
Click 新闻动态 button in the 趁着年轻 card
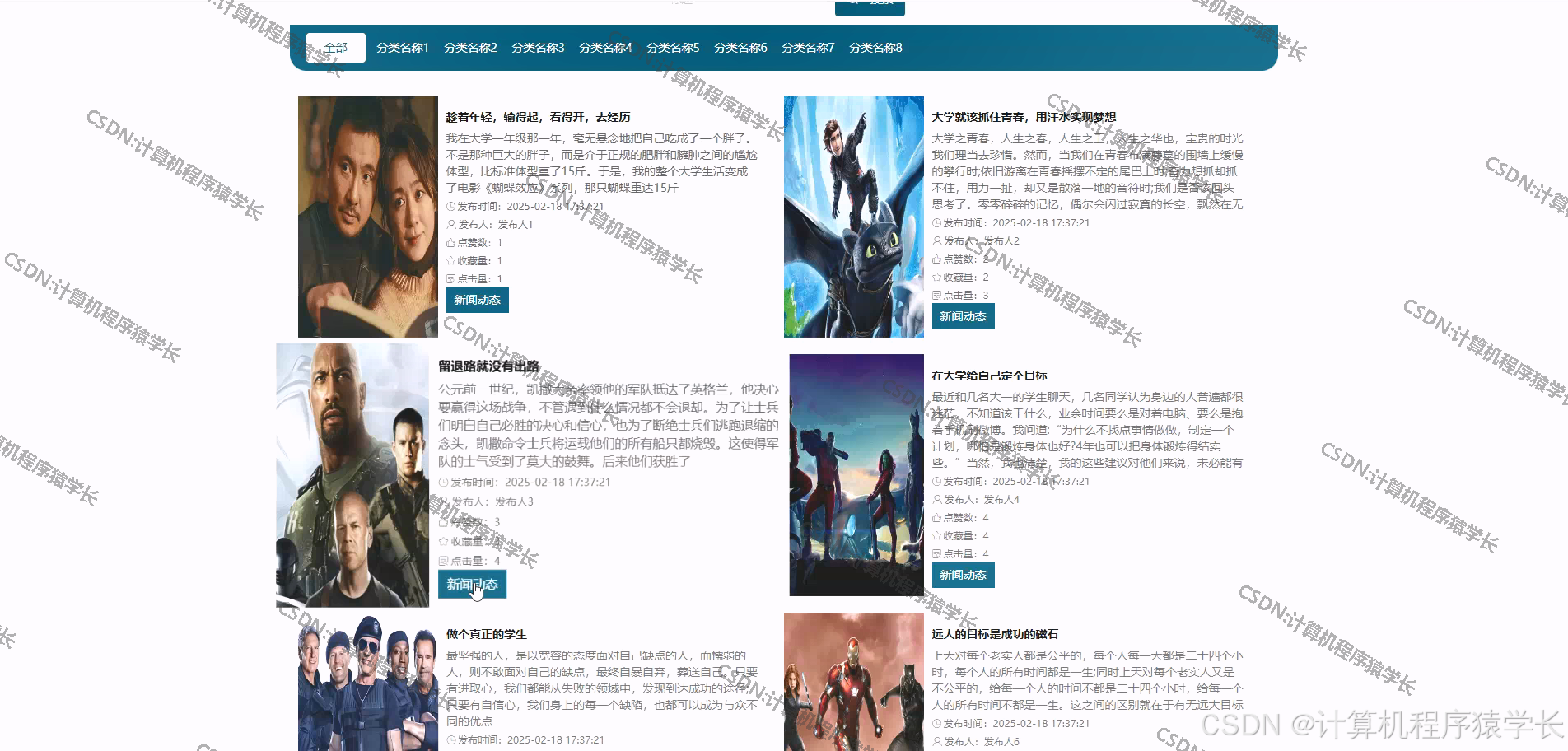pyautogui.click(x=478, y=300)
